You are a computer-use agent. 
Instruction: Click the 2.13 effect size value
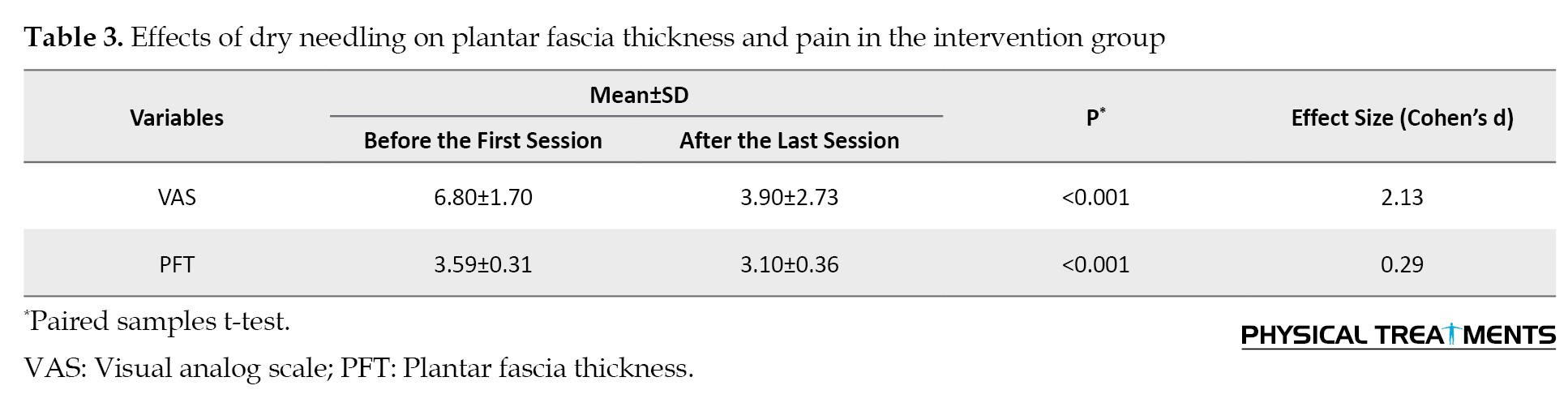pos(1402,197)
